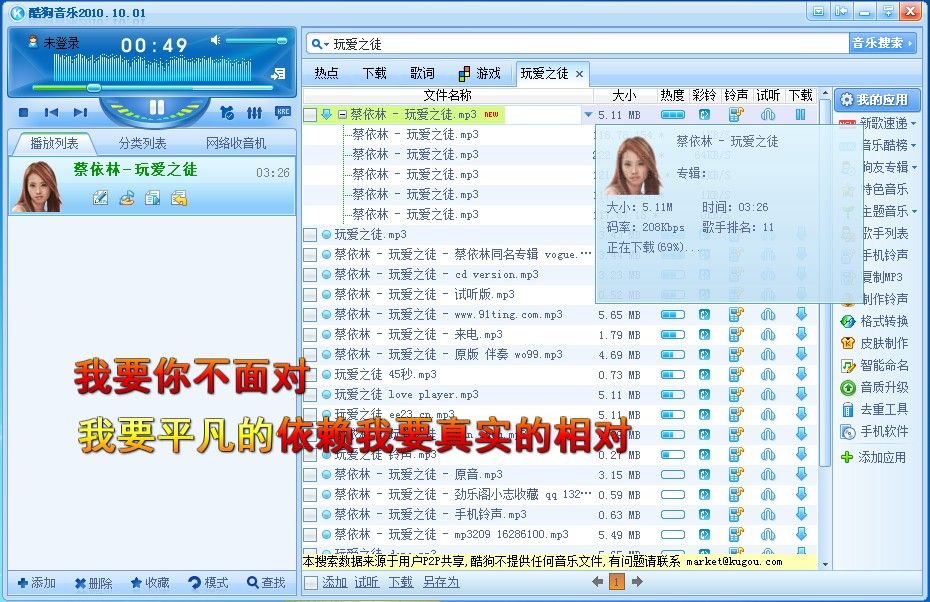Skip to the next track
The image size is (930, 602).
point(80,112)
